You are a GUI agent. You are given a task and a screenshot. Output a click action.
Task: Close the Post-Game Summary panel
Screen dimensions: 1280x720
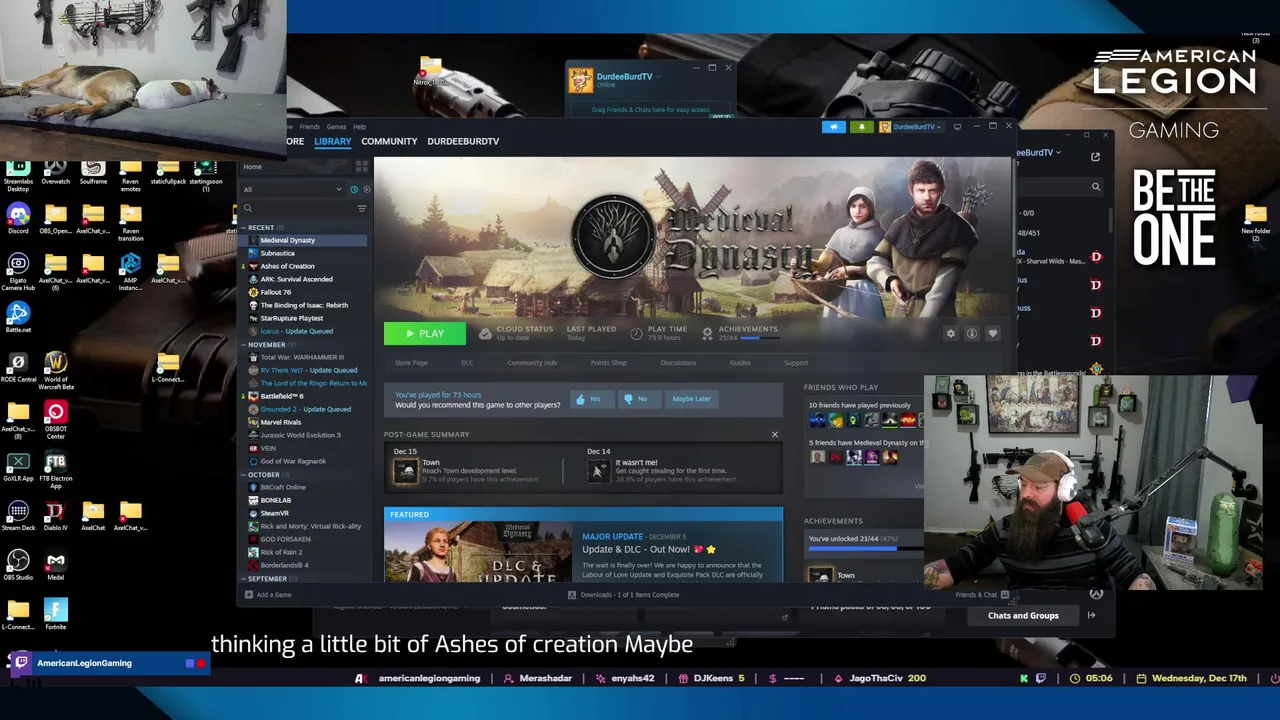[774, 434]
